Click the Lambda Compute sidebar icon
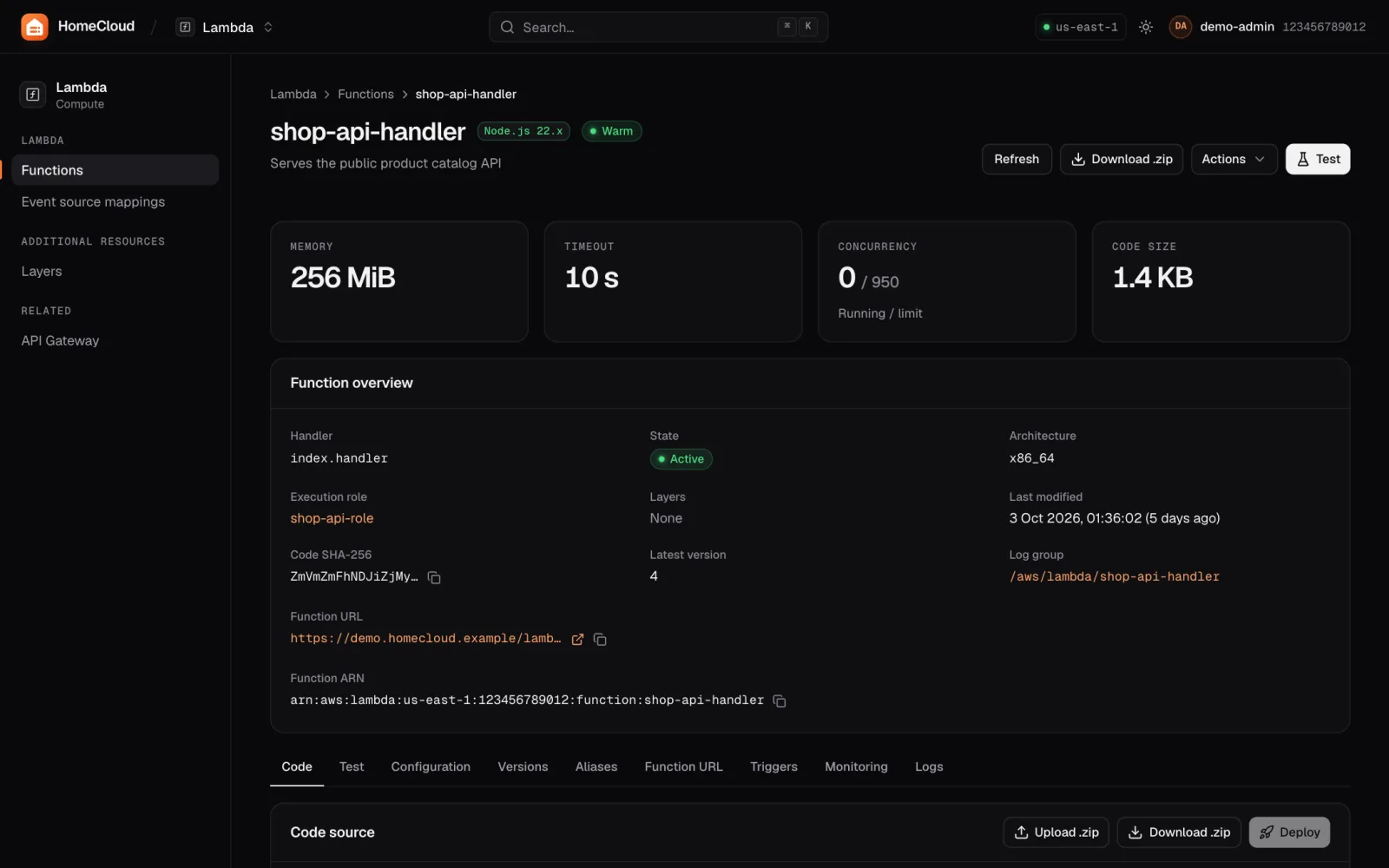The height and width of the screenshot is (868, 1389). pyautogui.click(x=33, y=95)
